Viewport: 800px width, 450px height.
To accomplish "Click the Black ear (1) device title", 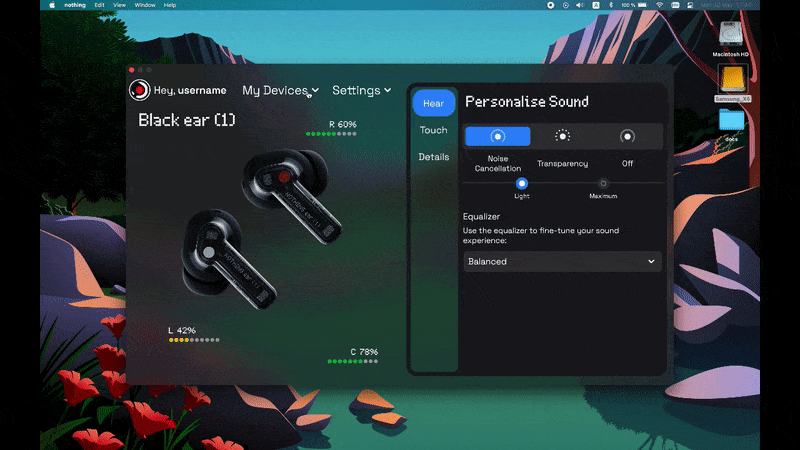I will 187,120.
